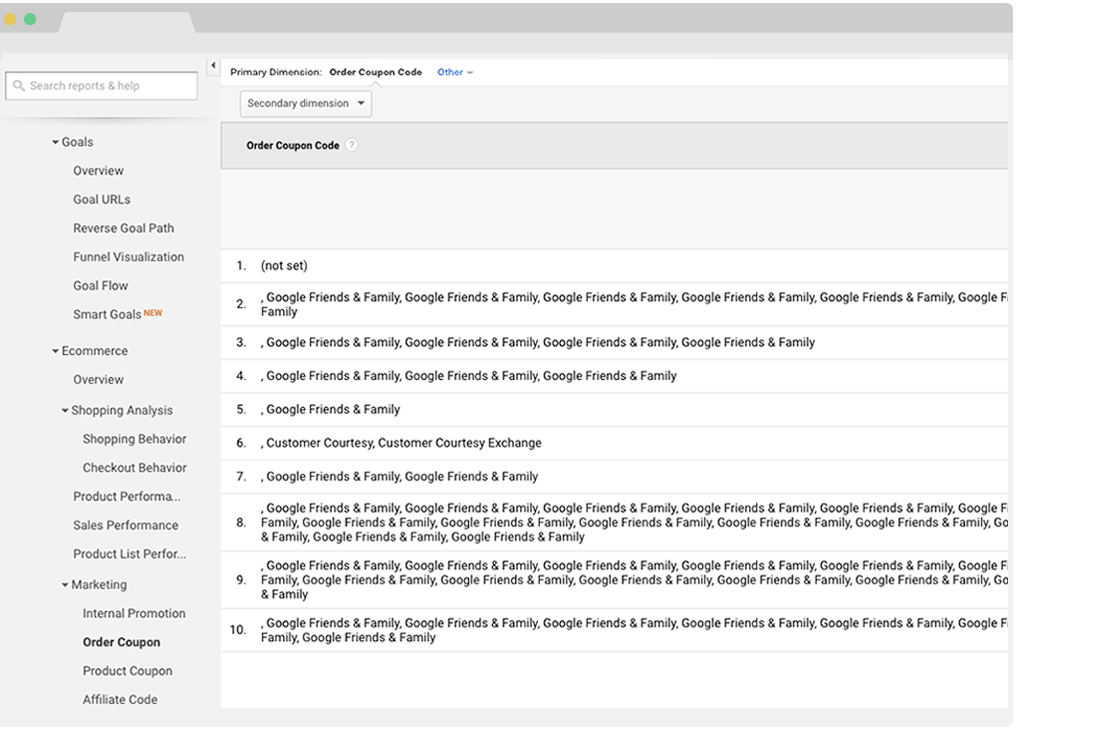Sort by the Order Coupon Code column header
The image size is (1094, 732).
292,146
